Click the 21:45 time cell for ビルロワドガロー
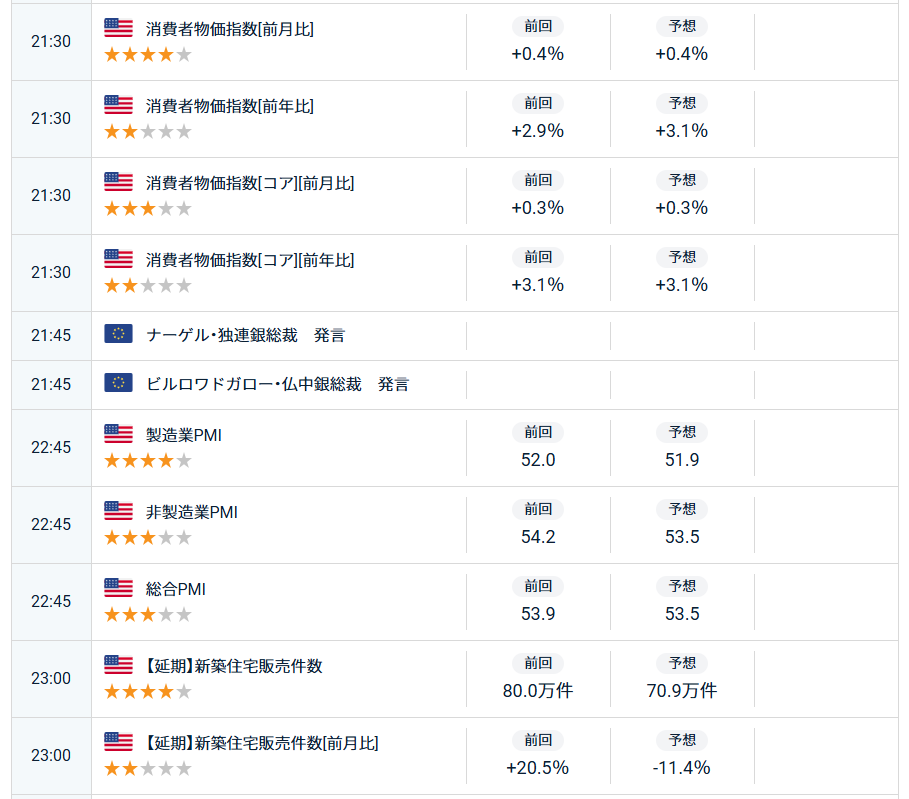The image size is (909, 799). pos(51,384)
